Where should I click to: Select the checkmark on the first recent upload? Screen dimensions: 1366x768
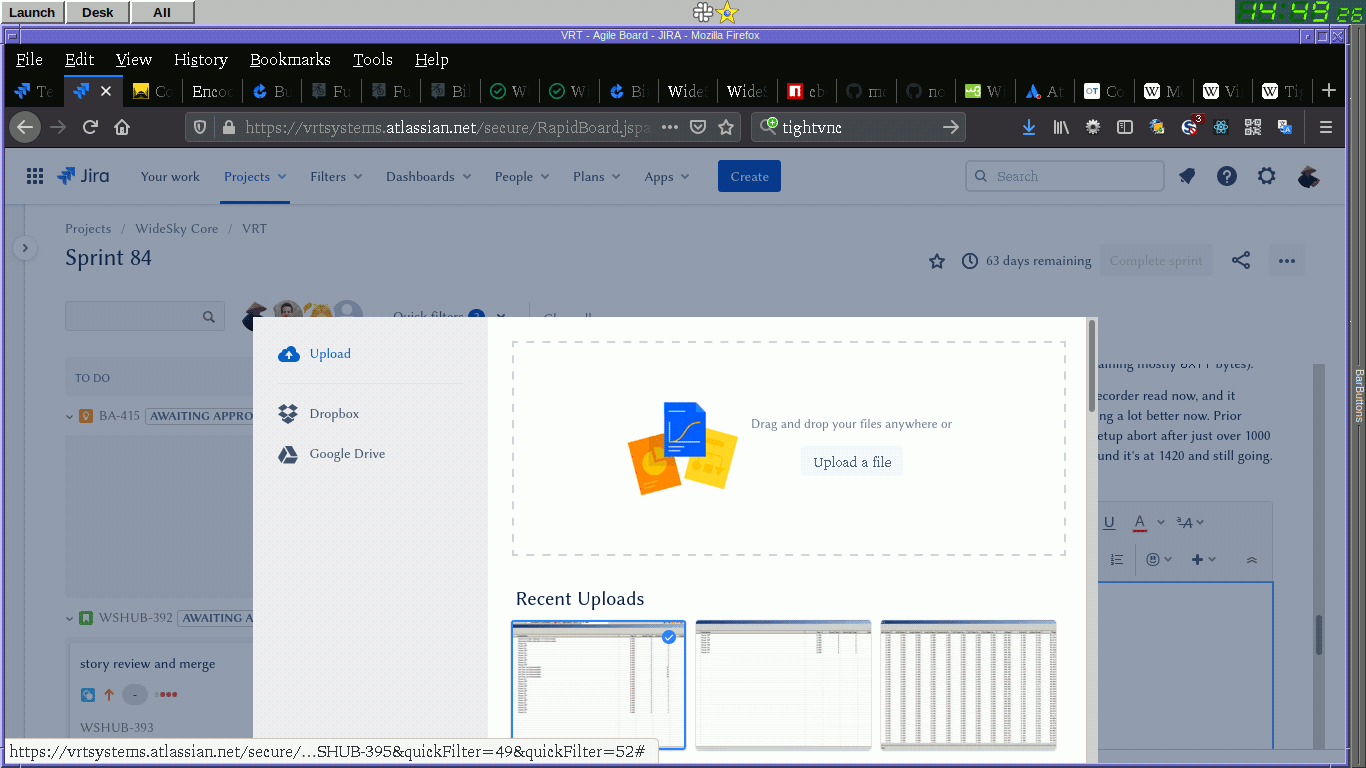click(669, 636)
